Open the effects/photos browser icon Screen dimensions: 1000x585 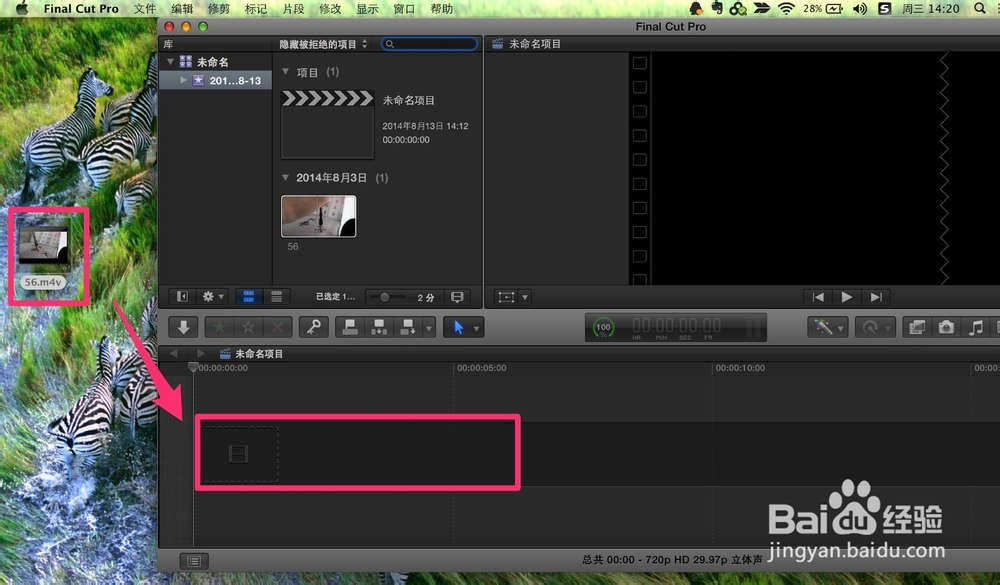pos(917,327)
